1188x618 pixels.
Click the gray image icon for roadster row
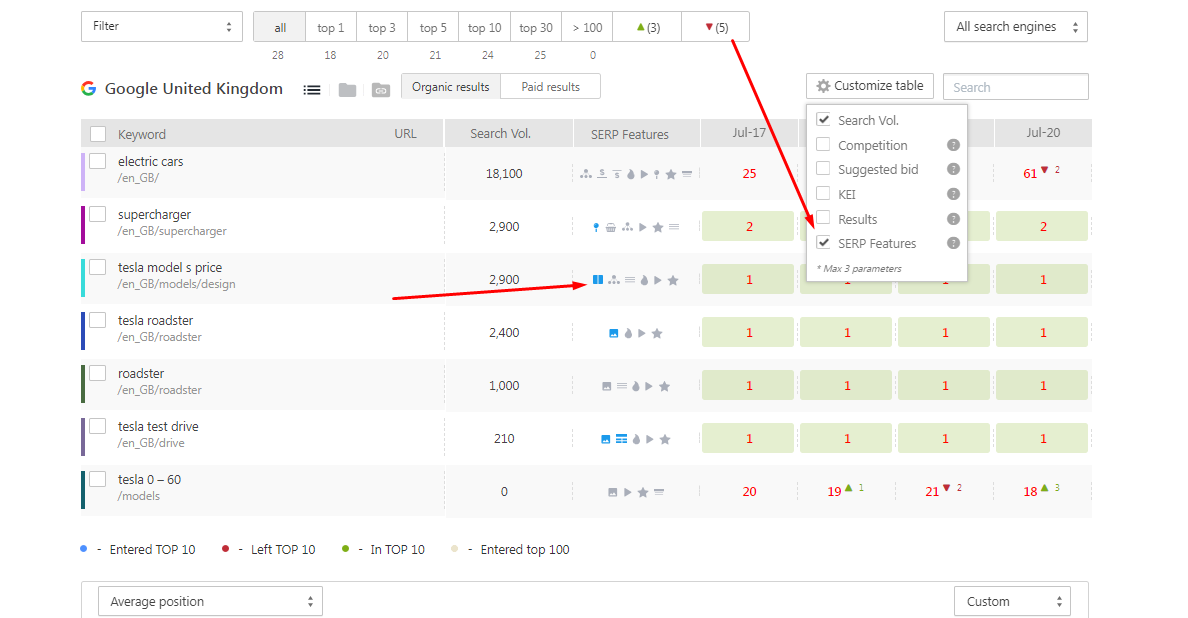point(606,386)
